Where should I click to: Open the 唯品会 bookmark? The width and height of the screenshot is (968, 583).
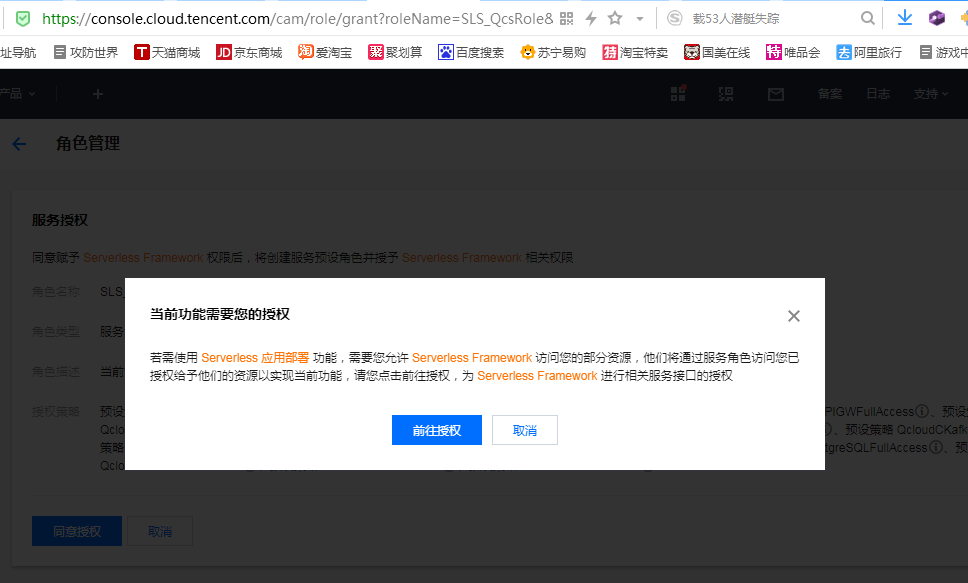(x=793, y=52)
